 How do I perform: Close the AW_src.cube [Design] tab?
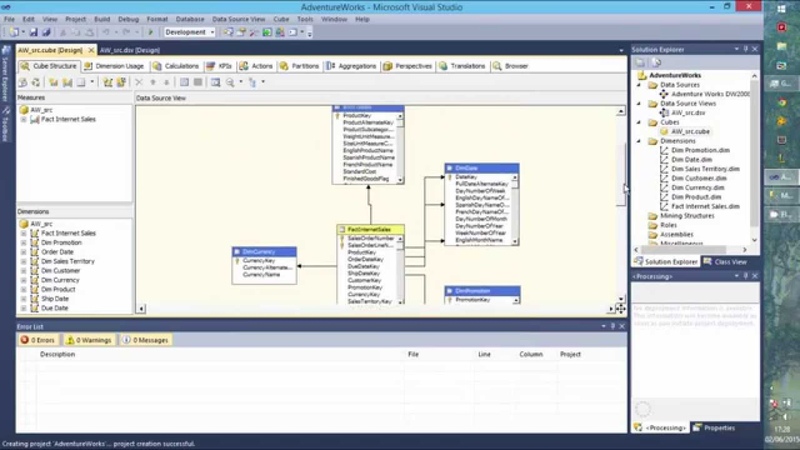(91, 50)
